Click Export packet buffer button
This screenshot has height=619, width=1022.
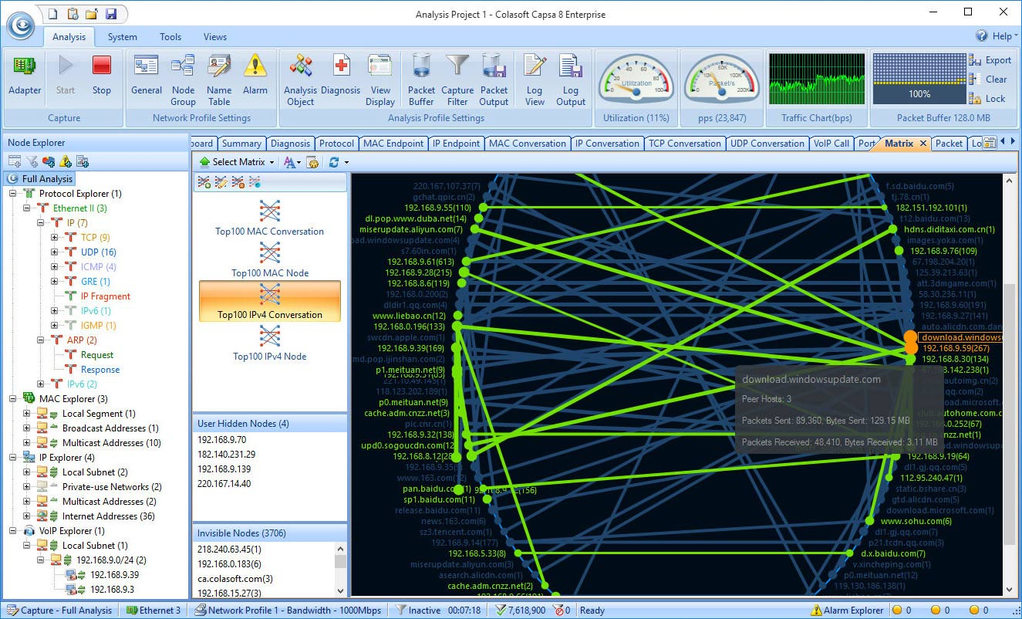(x=990, y=60)
